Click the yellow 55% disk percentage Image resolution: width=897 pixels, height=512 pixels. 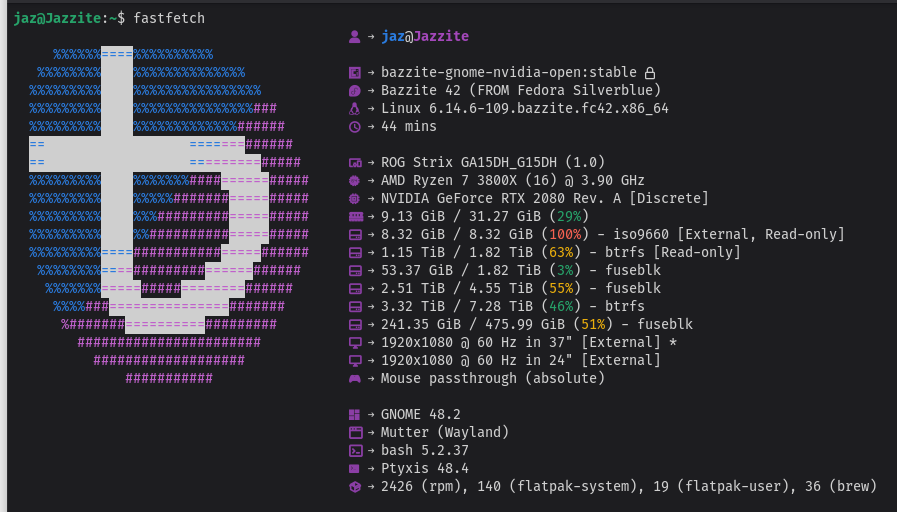point(561,289)
